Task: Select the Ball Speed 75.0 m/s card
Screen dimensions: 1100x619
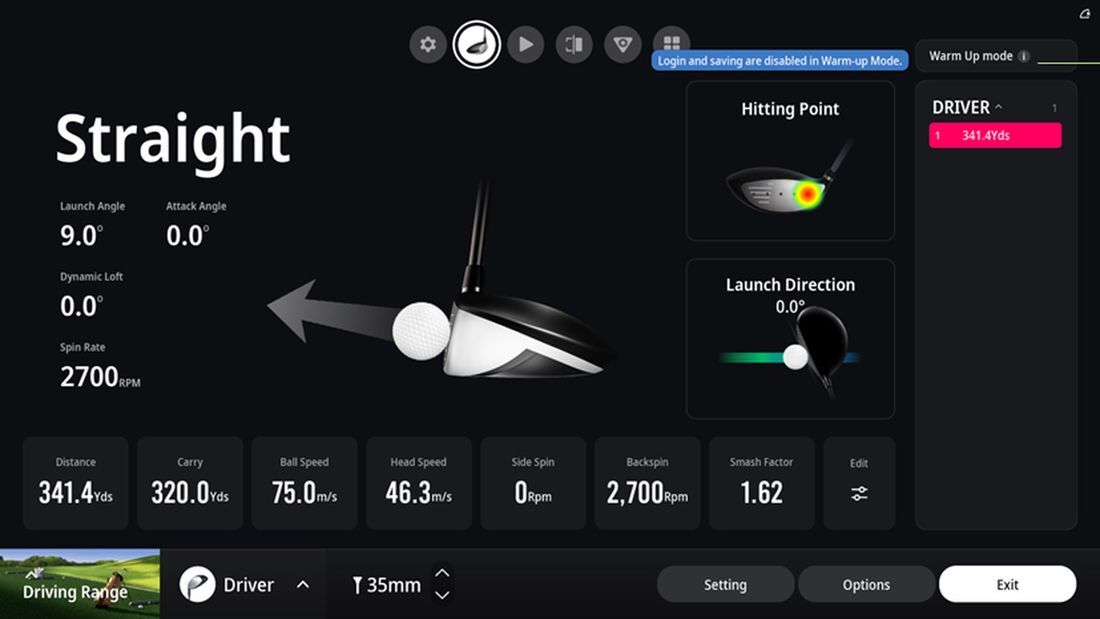Action: 304,483
